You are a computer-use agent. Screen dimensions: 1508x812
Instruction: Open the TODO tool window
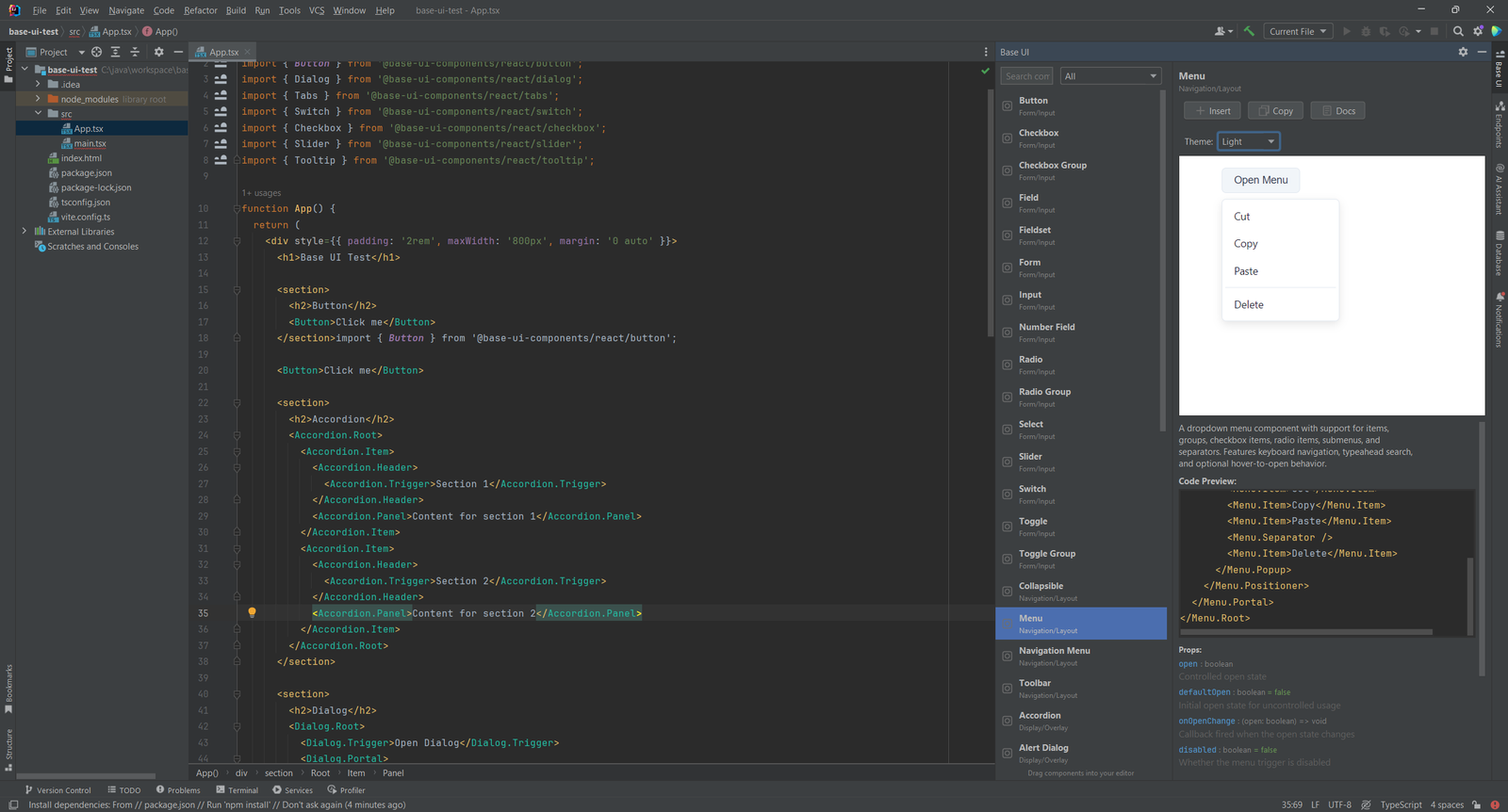(123, 790)
